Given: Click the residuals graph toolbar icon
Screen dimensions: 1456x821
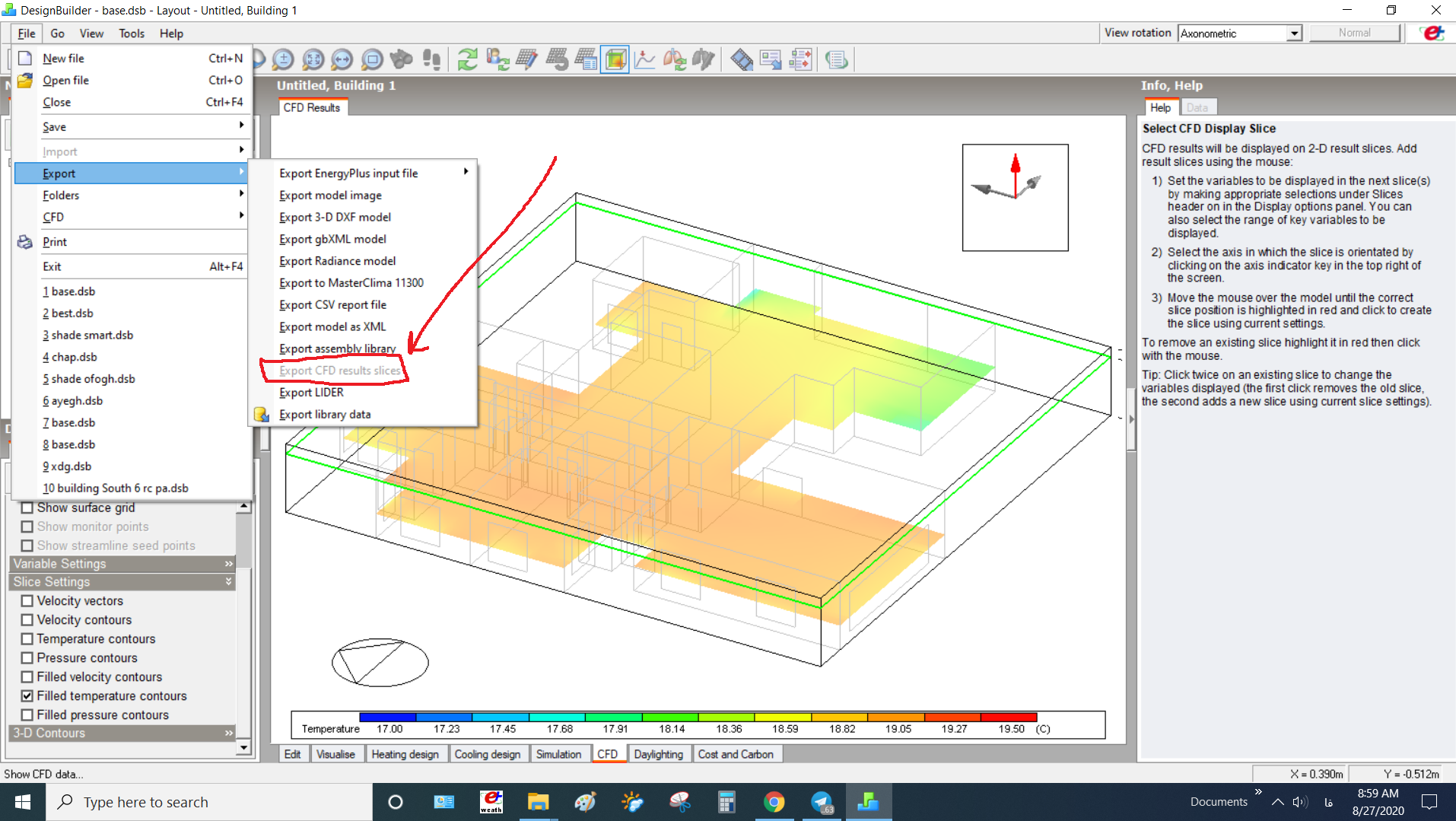Looking at the screenshot, I should [x=644, y=59].
